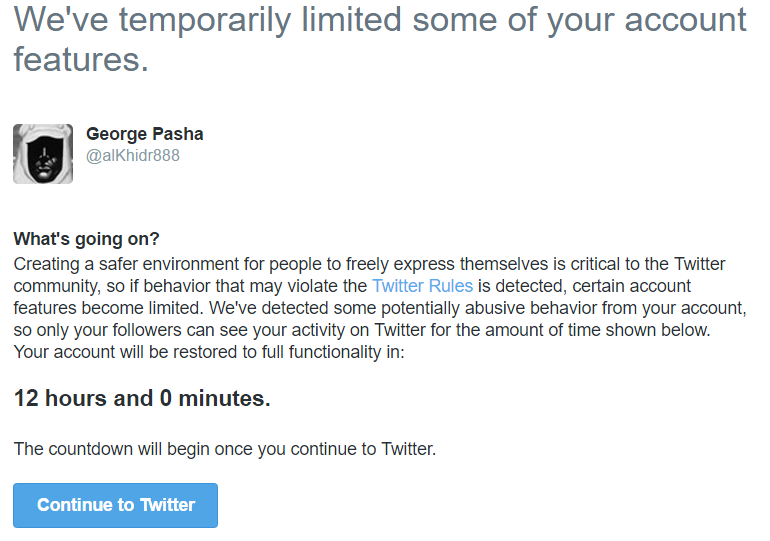The height and width of the screenshot is (541, 770).
Task: Click the Continue to Twitter button
Action: click(x=115, y=505)
